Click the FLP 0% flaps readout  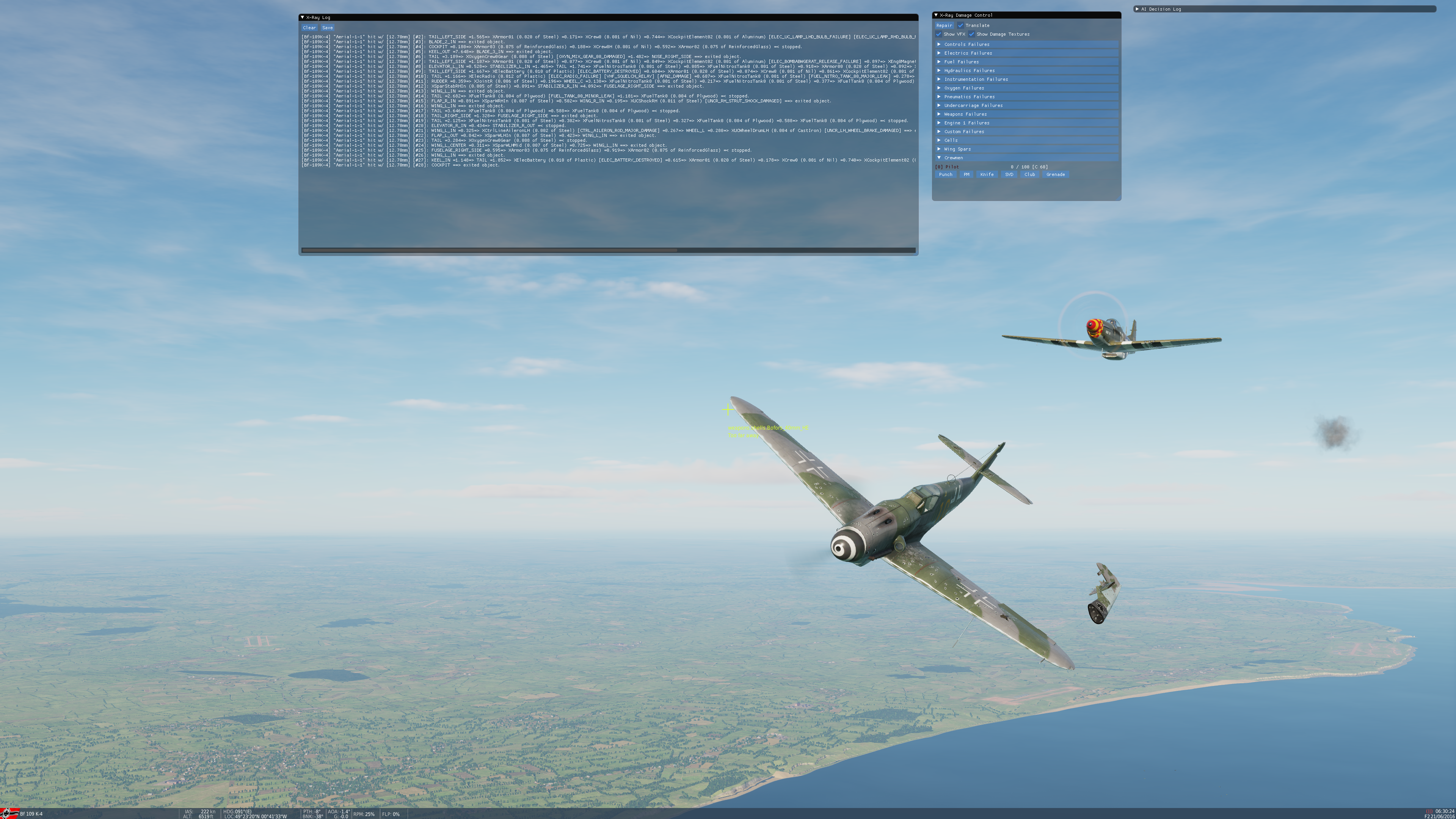391,814
